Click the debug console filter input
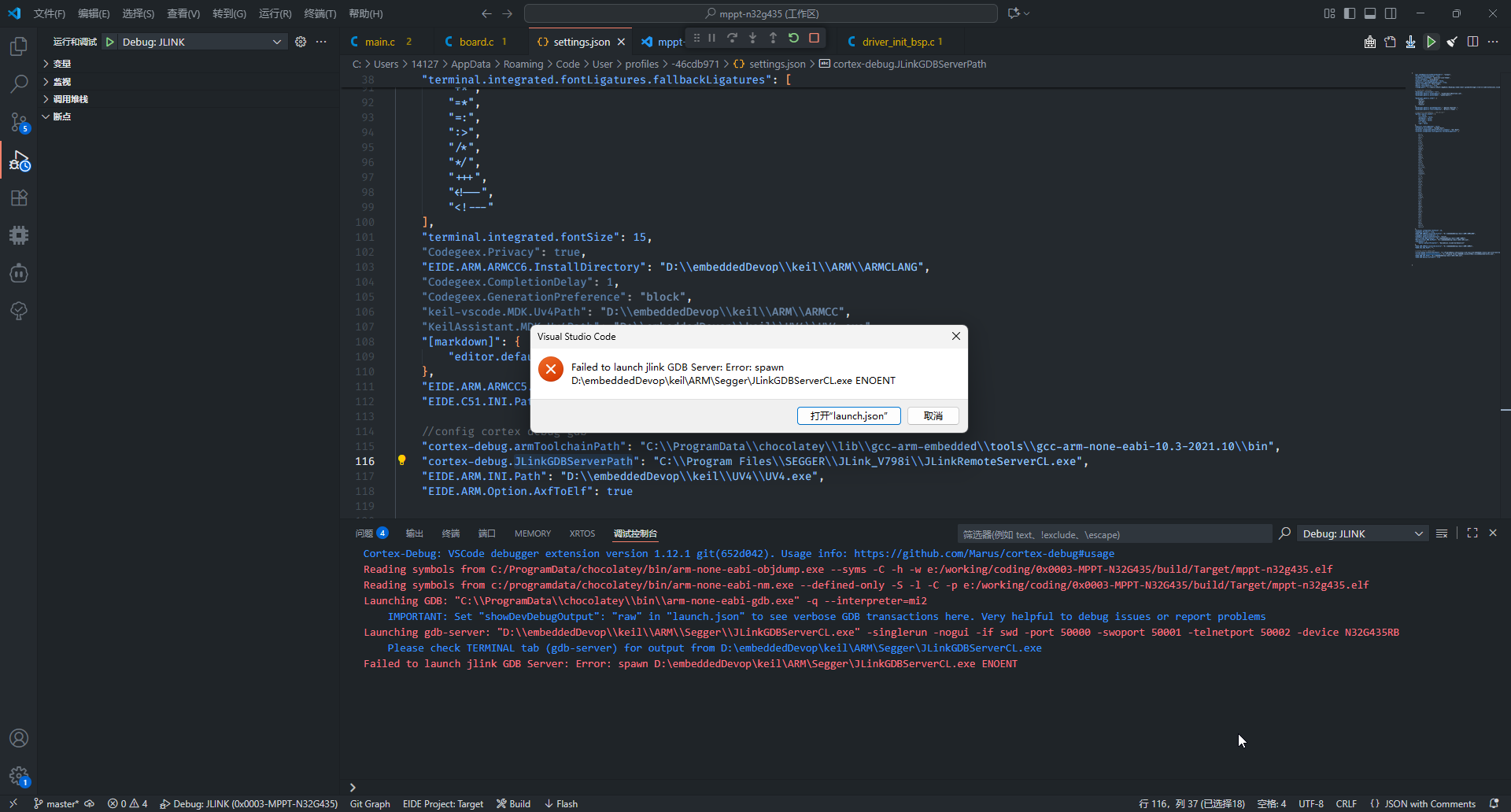The image size is (1511, 812). 1114,534
